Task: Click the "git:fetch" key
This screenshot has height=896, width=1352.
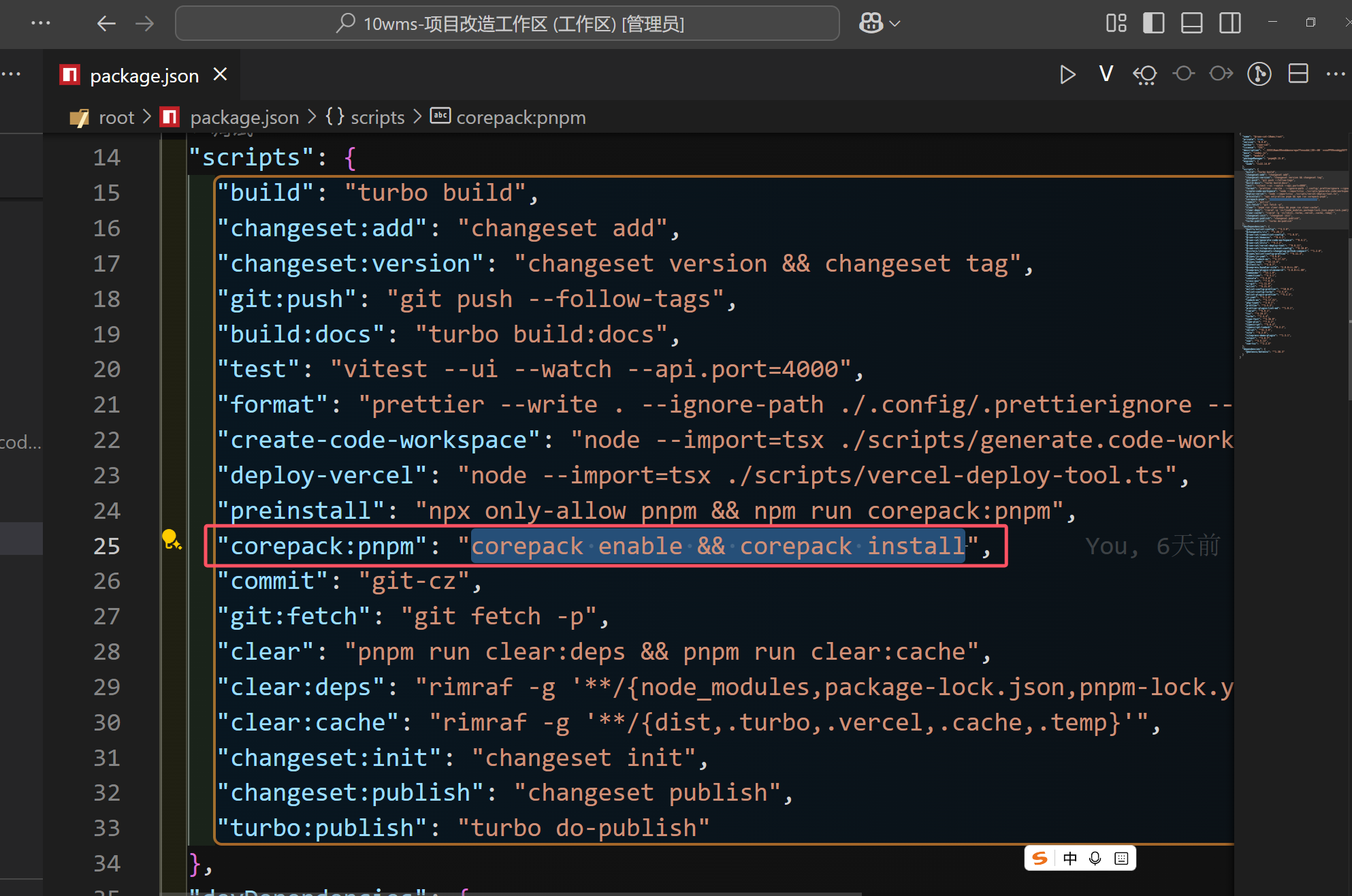Action: point(294,616)
